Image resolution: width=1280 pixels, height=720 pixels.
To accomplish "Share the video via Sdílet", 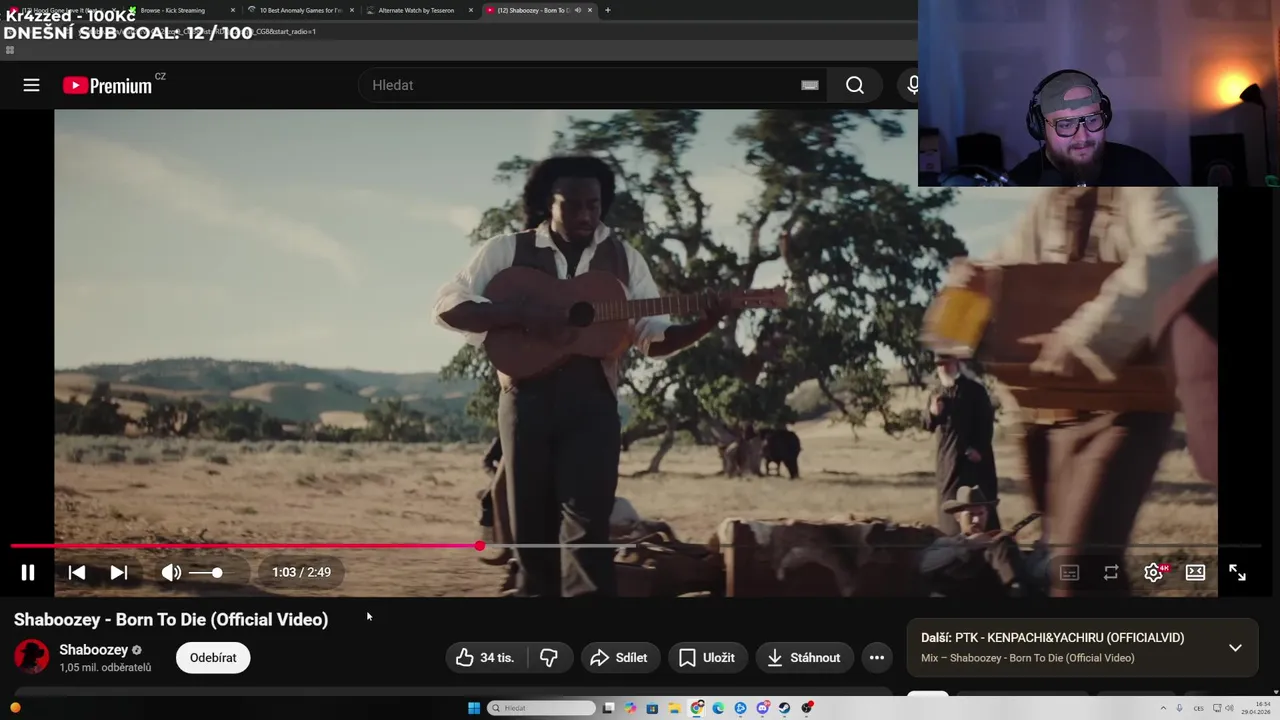I will tap(620, 657).
